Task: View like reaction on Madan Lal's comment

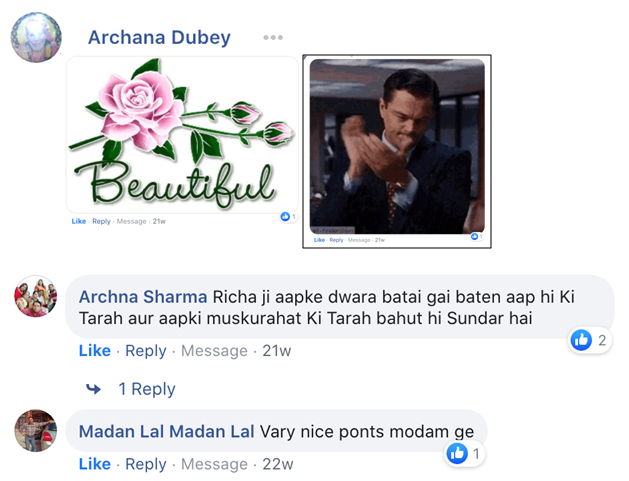Action: coord(465,454)
